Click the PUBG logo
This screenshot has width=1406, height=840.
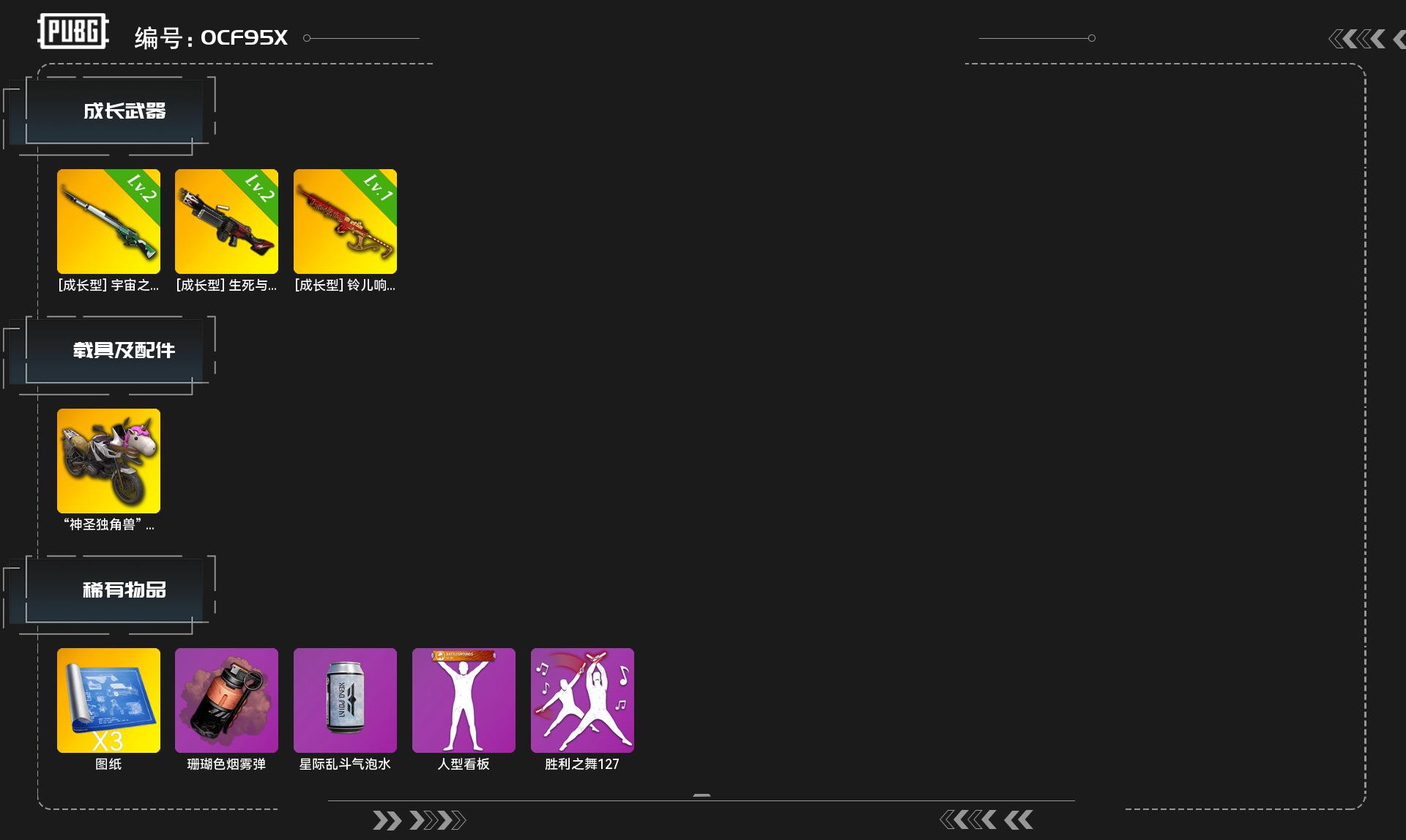(x=73, y=31)
